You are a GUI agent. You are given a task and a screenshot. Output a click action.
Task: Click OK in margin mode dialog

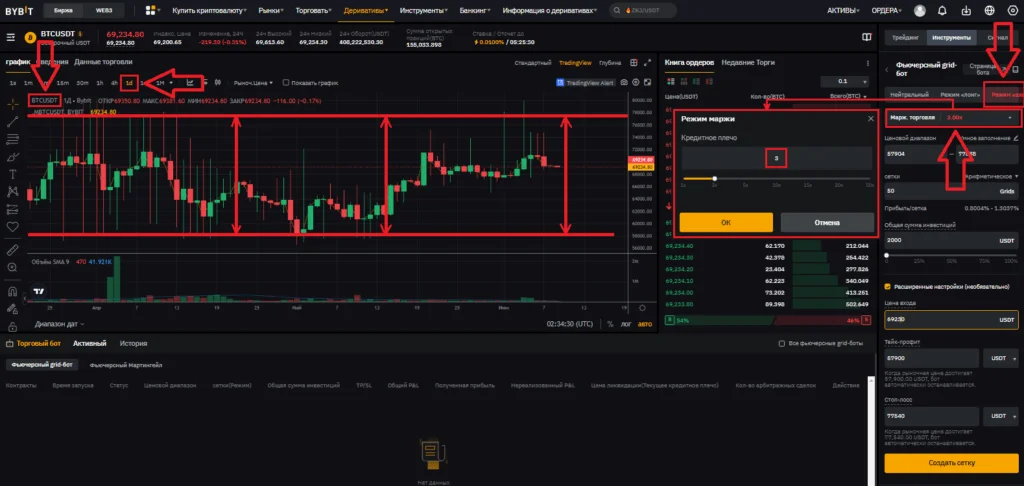click(x=726, y=222)
